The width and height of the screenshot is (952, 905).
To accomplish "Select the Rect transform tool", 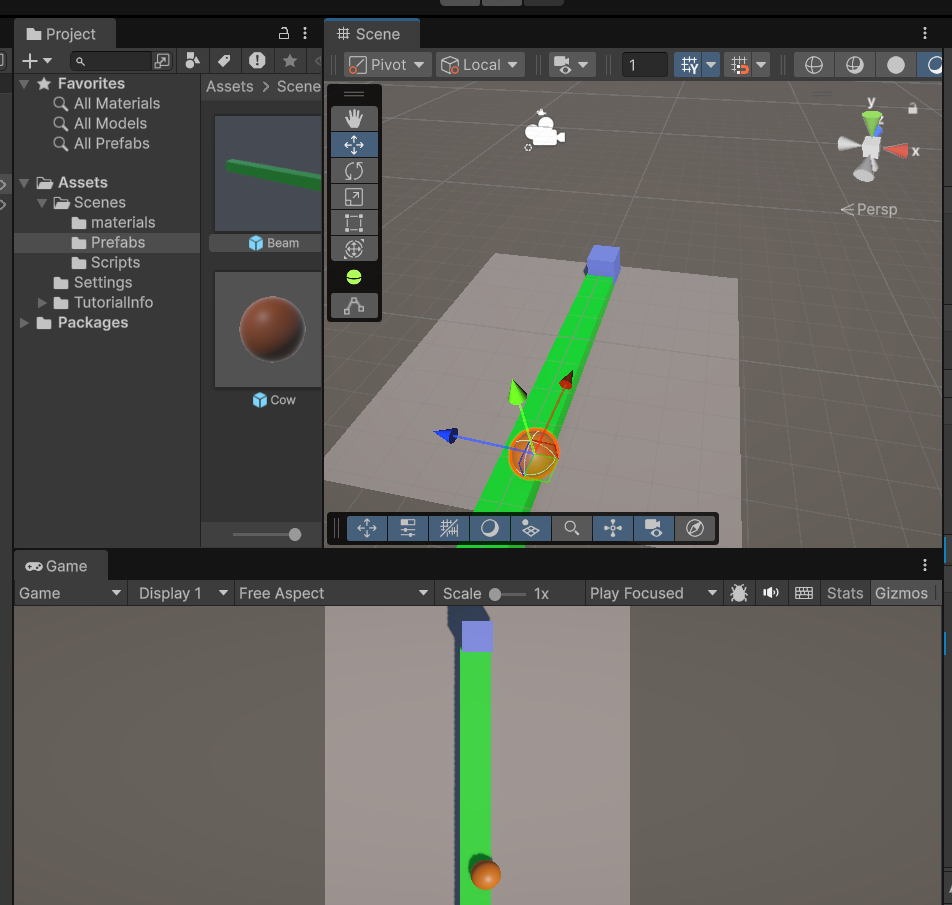I will pos(354,223).
